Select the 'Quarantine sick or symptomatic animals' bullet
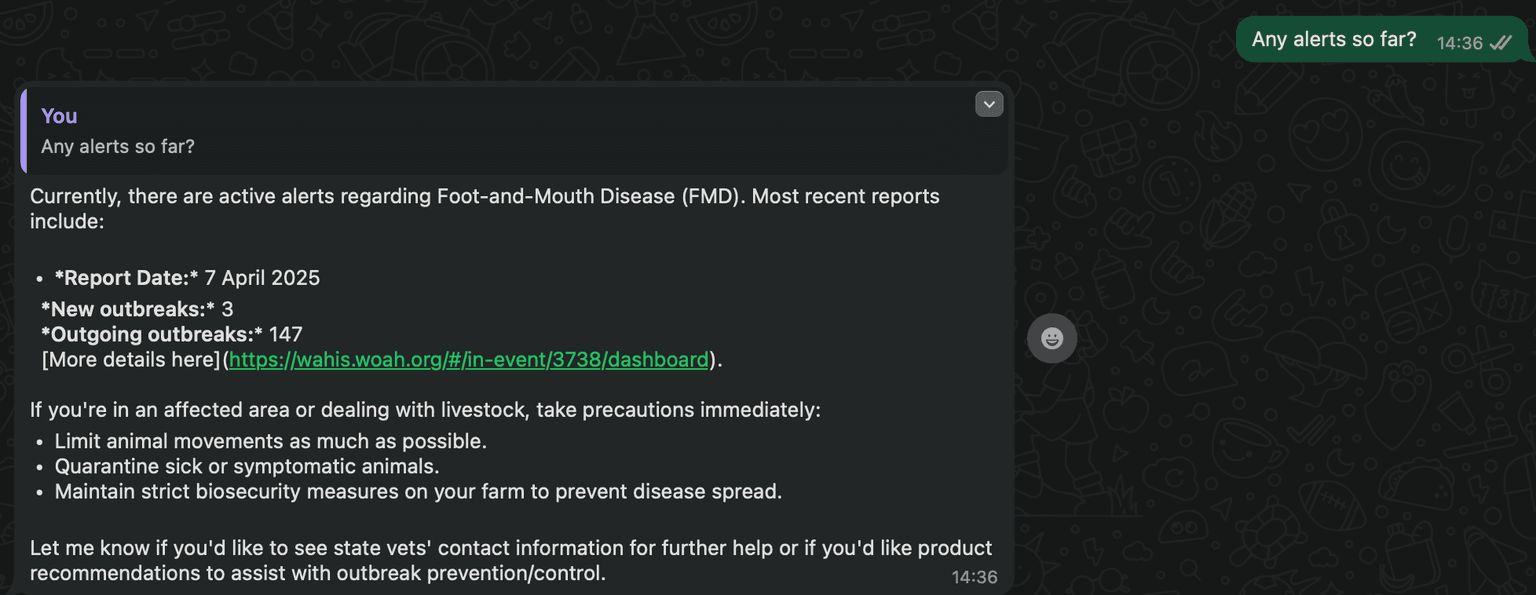 coord(247,467)
